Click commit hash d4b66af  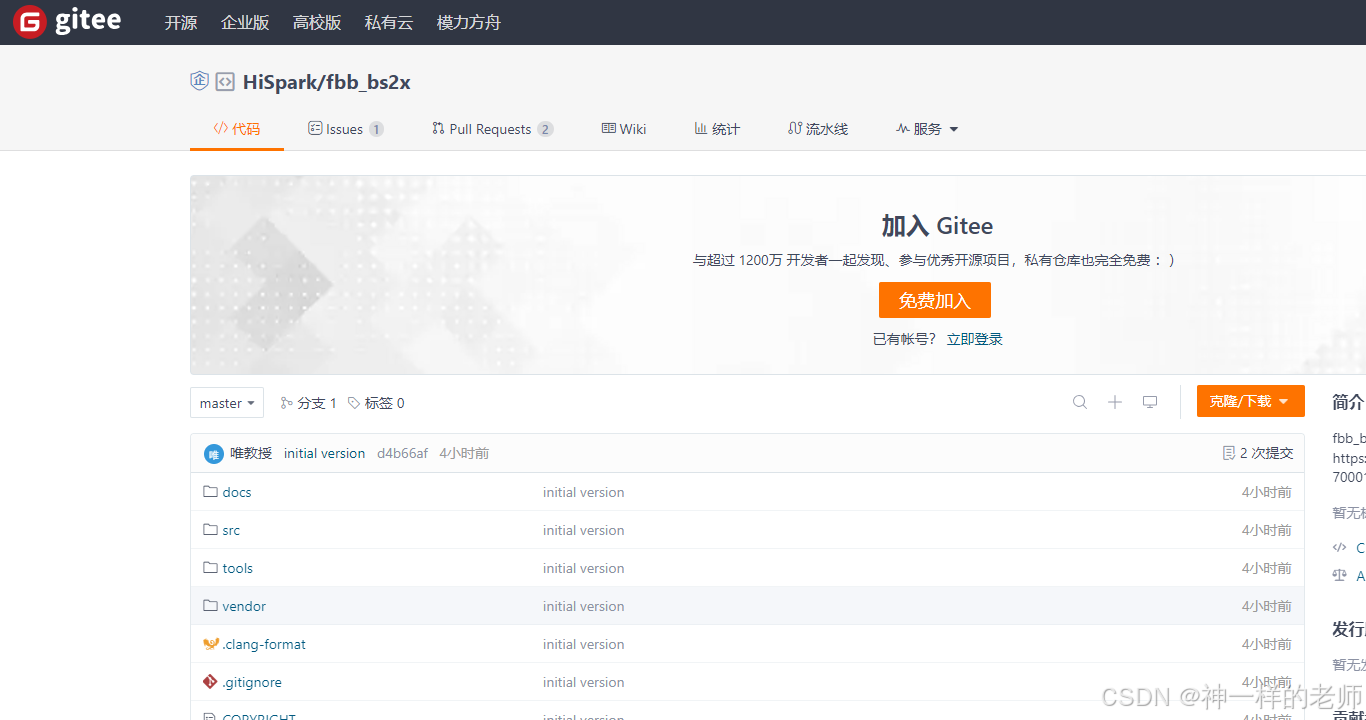[402, 453]
